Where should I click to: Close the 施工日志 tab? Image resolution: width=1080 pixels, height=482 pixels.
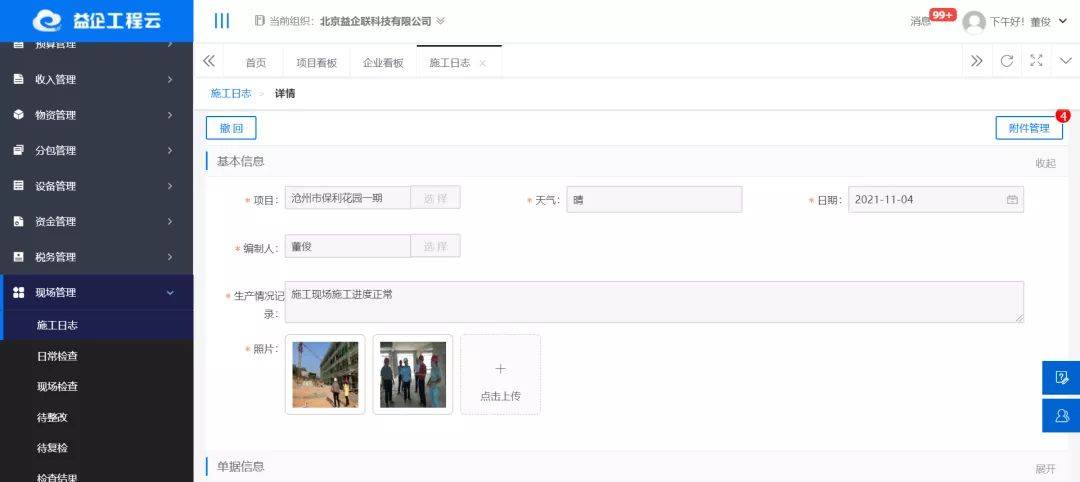tap(483, 63)
